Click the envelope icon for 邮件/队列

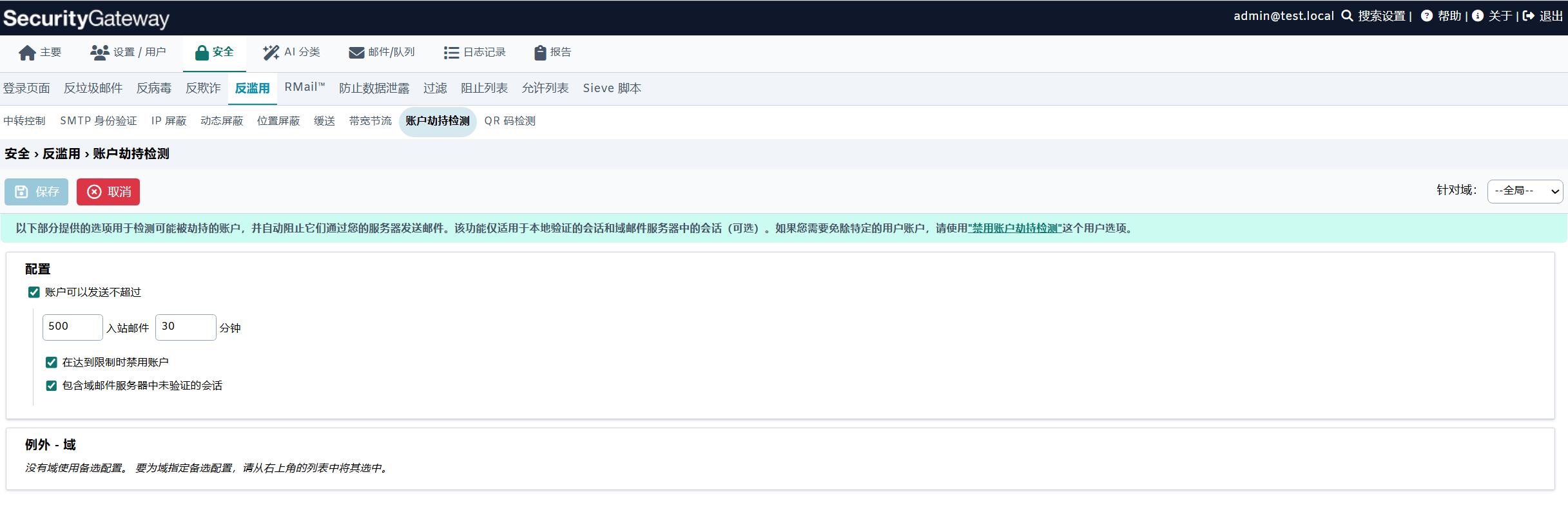356,53
